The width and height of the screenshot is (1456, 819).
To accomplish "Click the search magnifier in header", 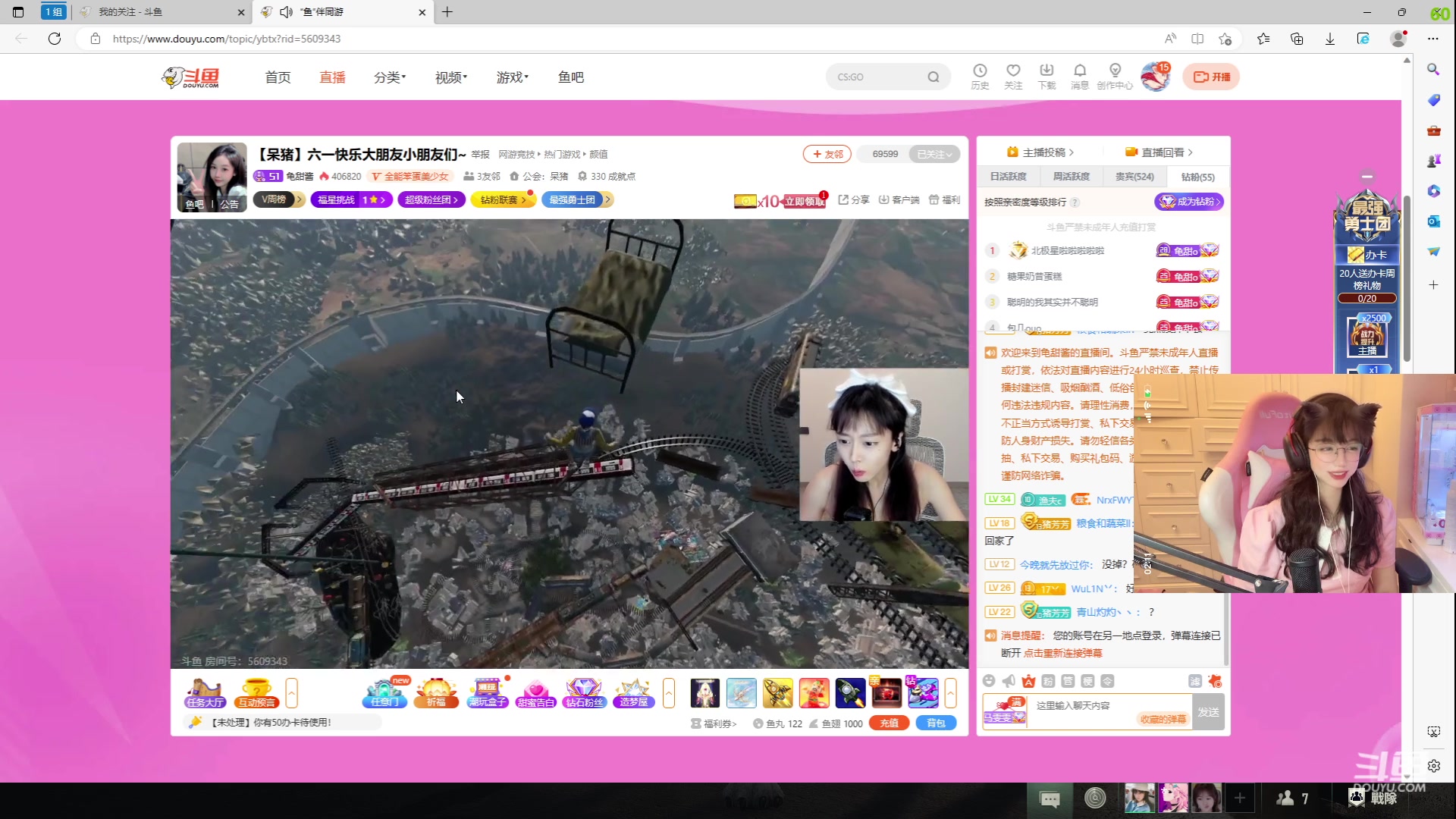I will click(934, 77).
